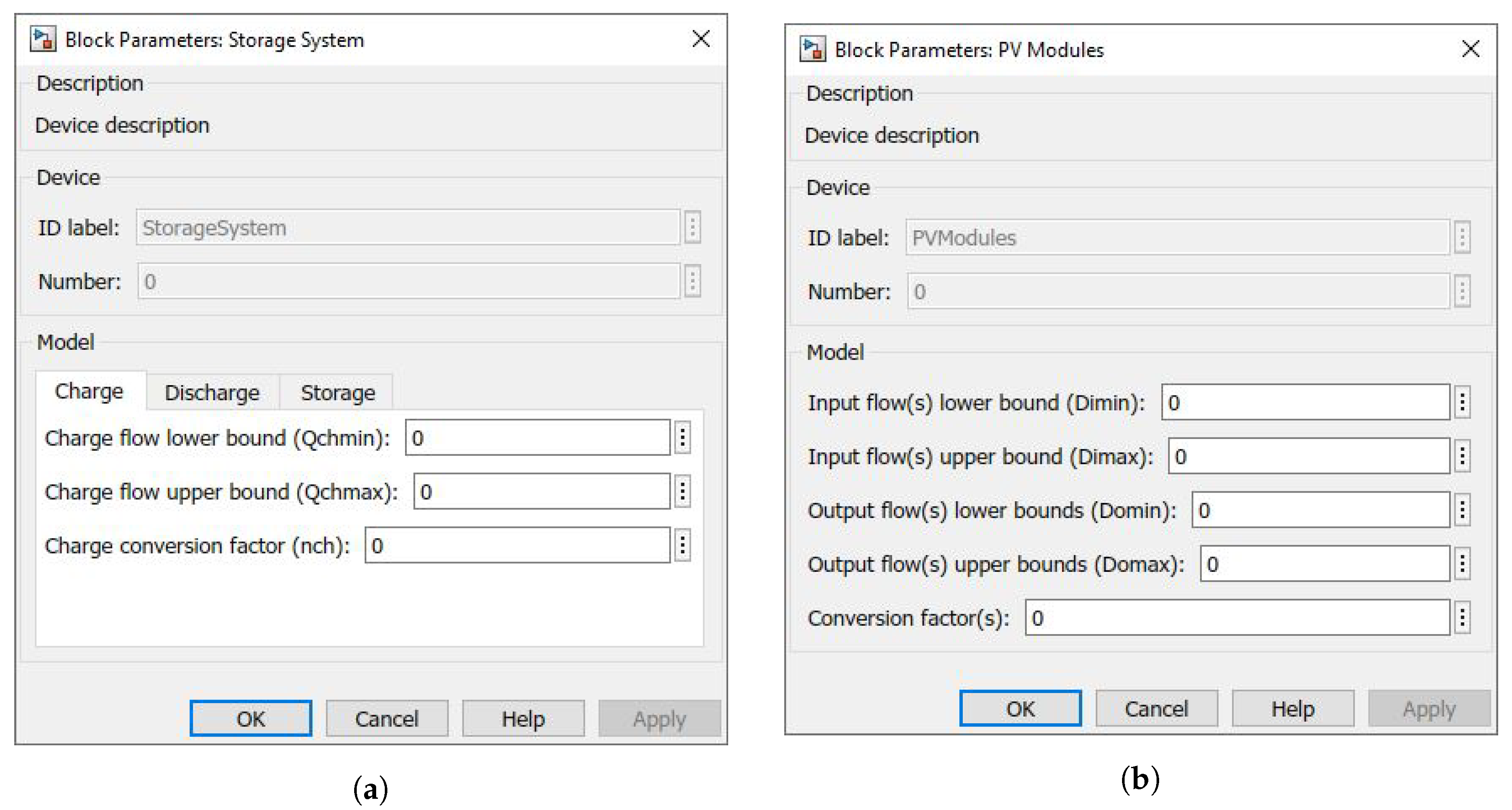Select the Charge tab

coord(89,391)
